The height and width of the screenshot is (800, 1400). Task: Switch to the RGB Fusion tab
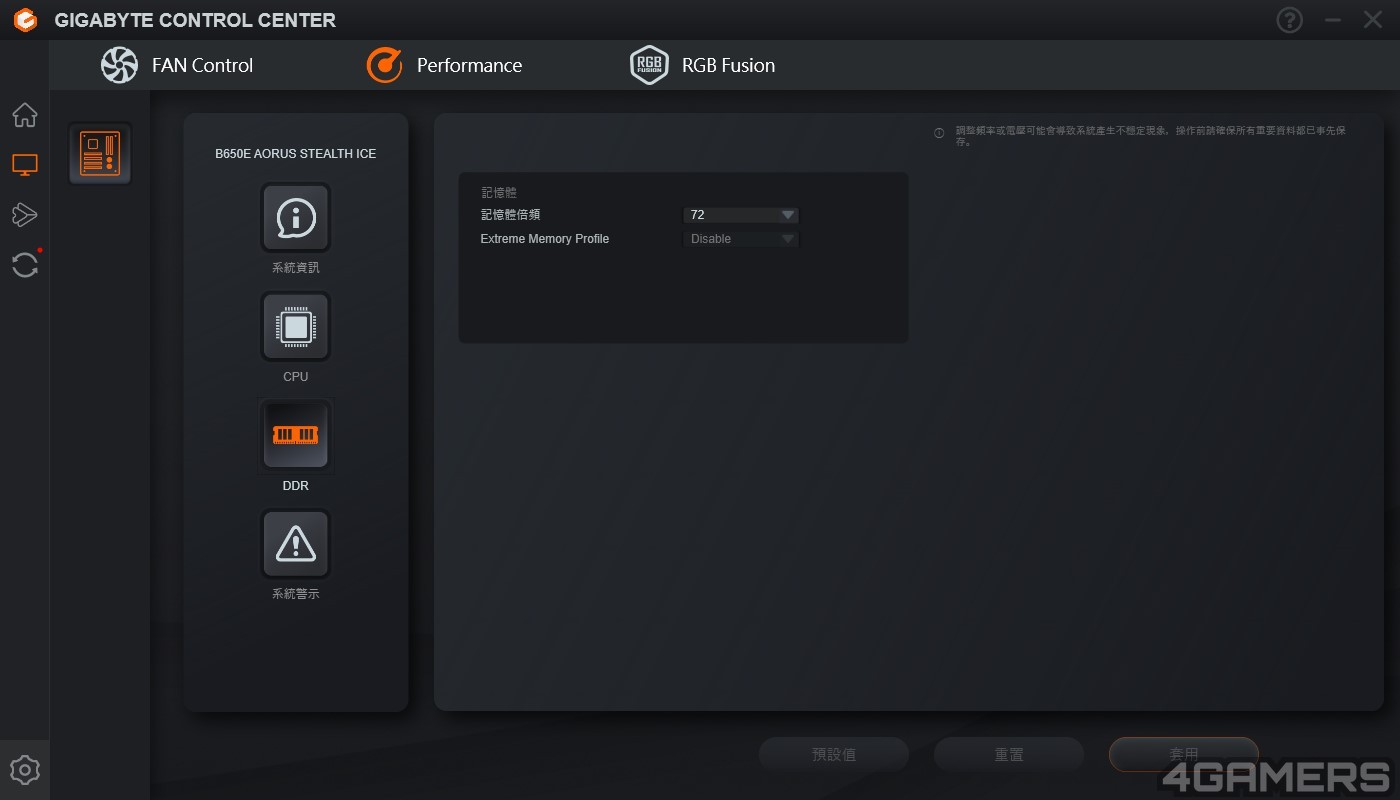point(703,65)
